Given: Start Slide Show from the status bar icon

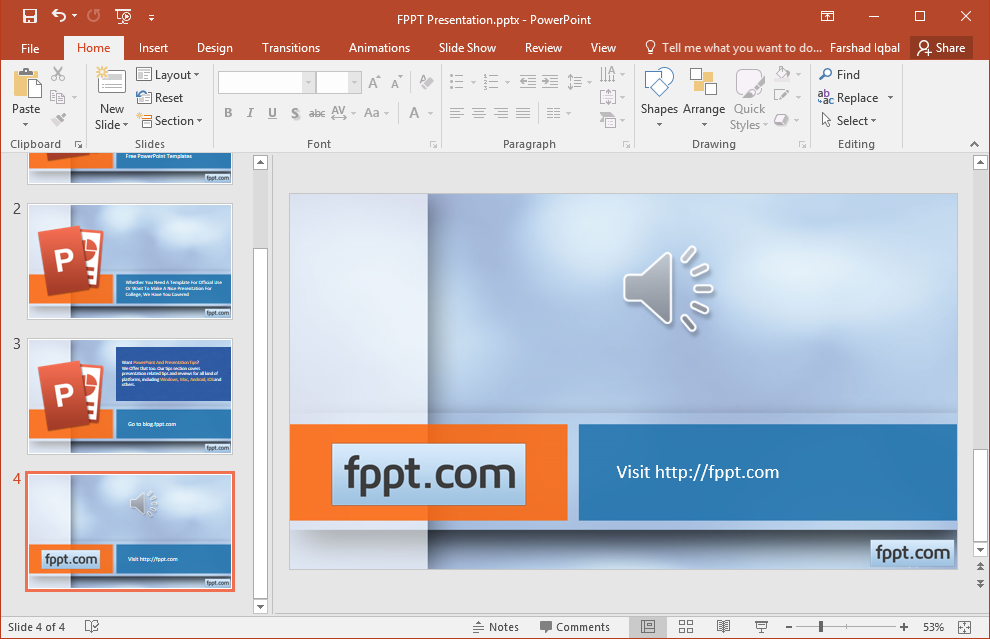Looking at the screenshot, I should [x=760, y=627].
